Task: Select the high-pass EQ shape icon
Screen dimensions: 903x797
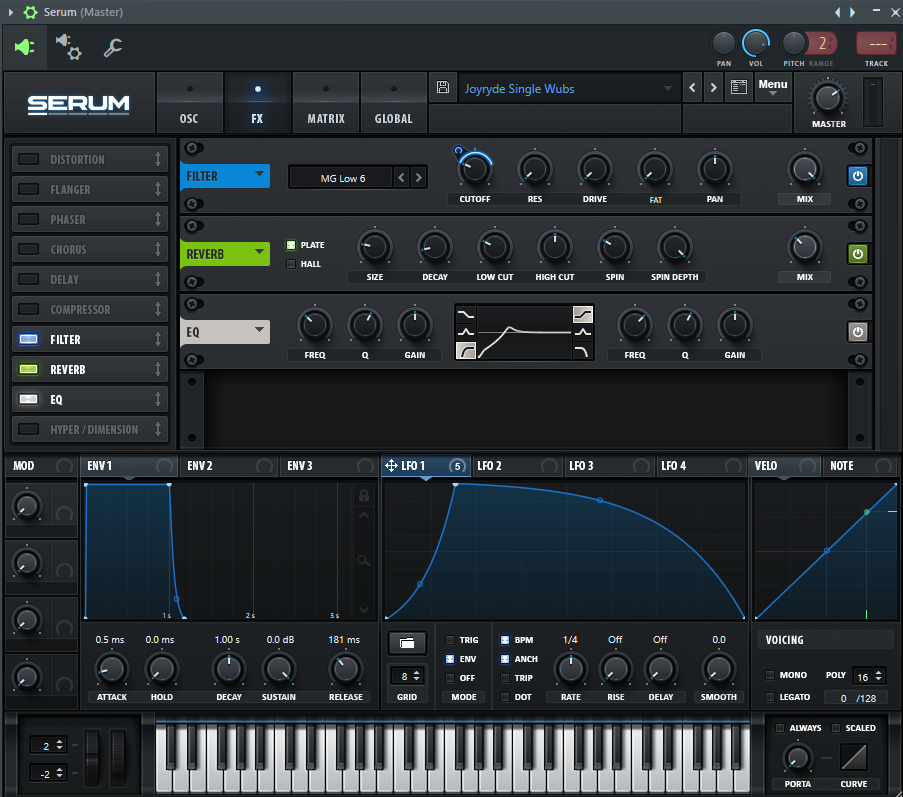Action: (x=465, y=350)
